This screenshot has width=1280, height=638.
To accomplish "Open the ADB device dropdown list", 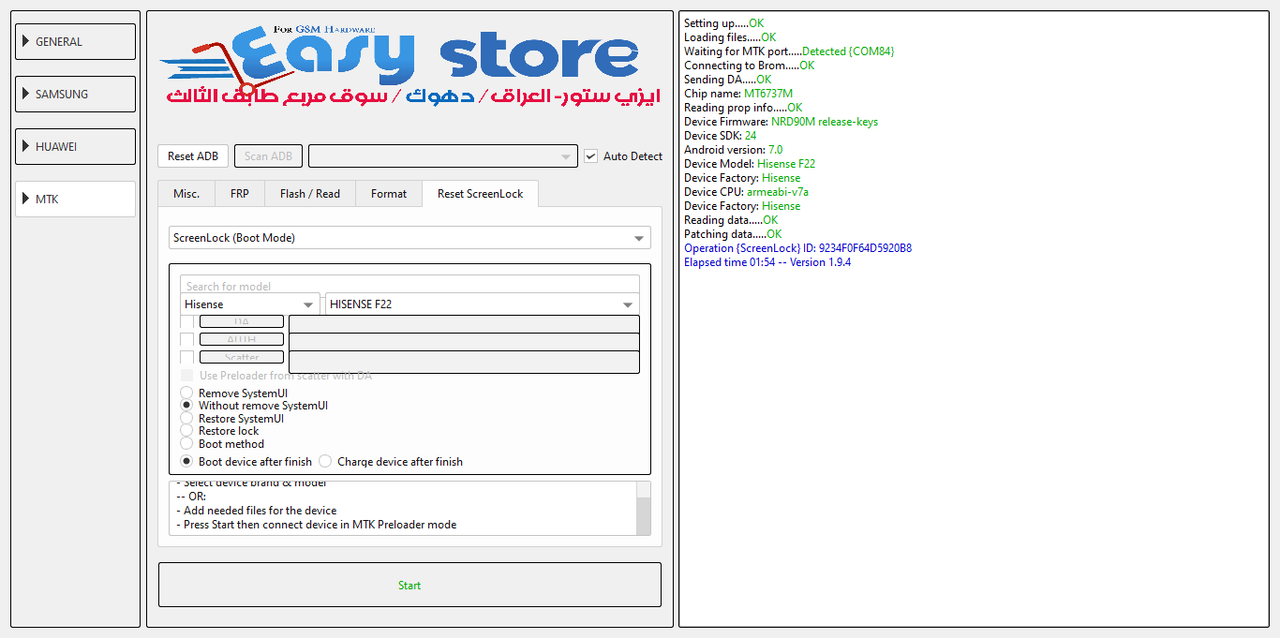I will pyautogui.click(x=443, y=156).
